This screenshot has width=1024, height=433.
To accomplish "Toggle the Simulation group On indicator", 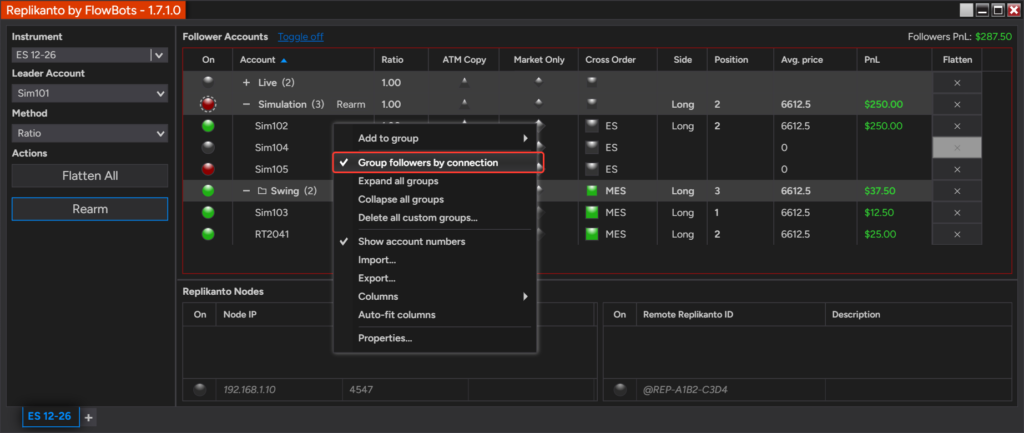I will pos(208,104).
